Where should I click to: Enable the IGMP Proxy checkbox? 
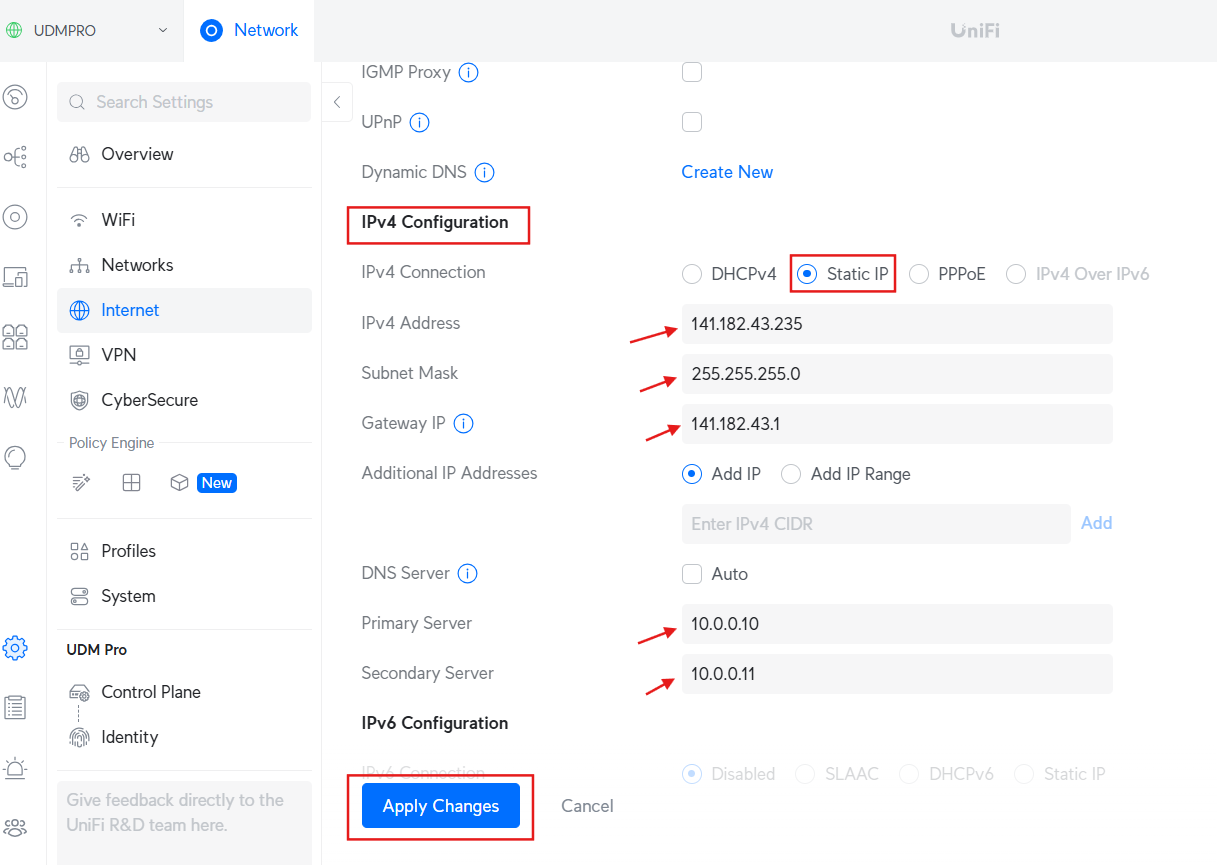click(x=691, y=72)
